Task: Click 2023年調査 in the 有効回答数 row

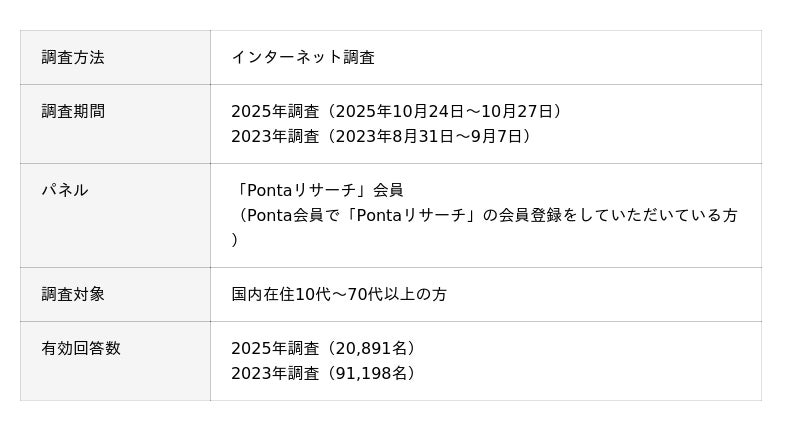Action: click(275, 373)
